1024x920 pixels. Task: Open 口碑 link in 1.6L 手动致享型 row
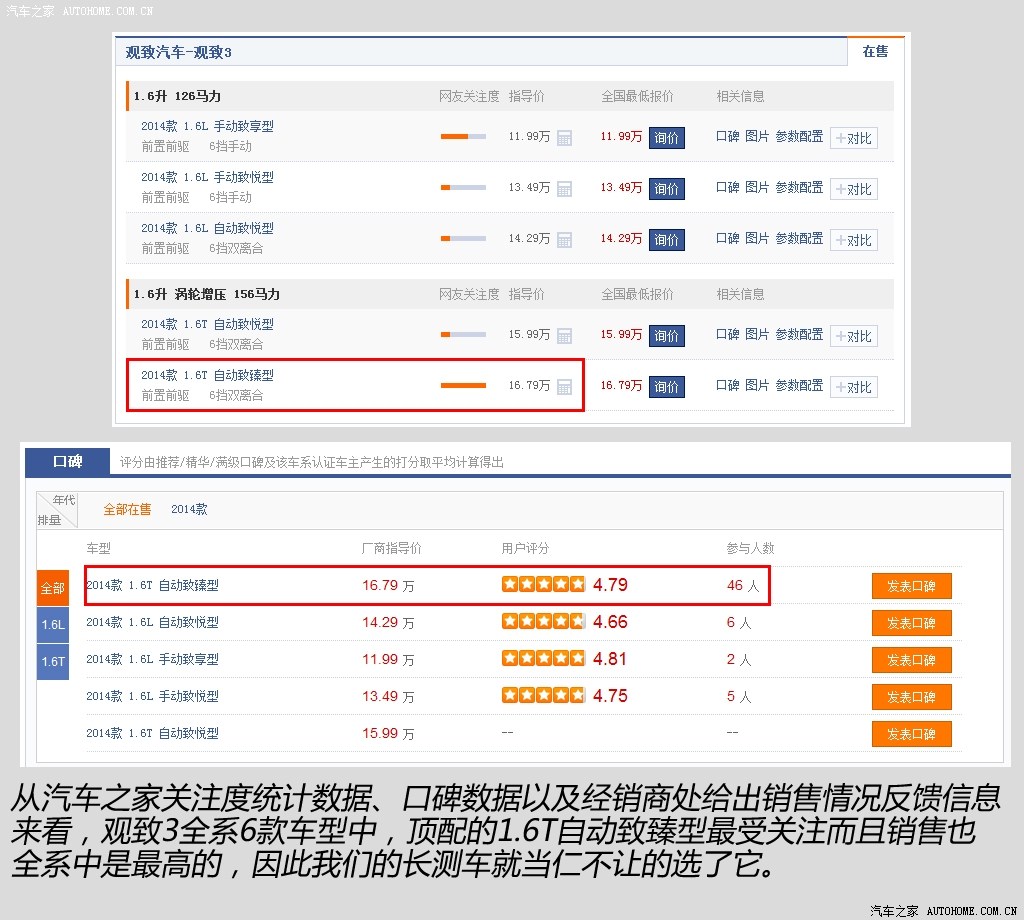(728, 136)
